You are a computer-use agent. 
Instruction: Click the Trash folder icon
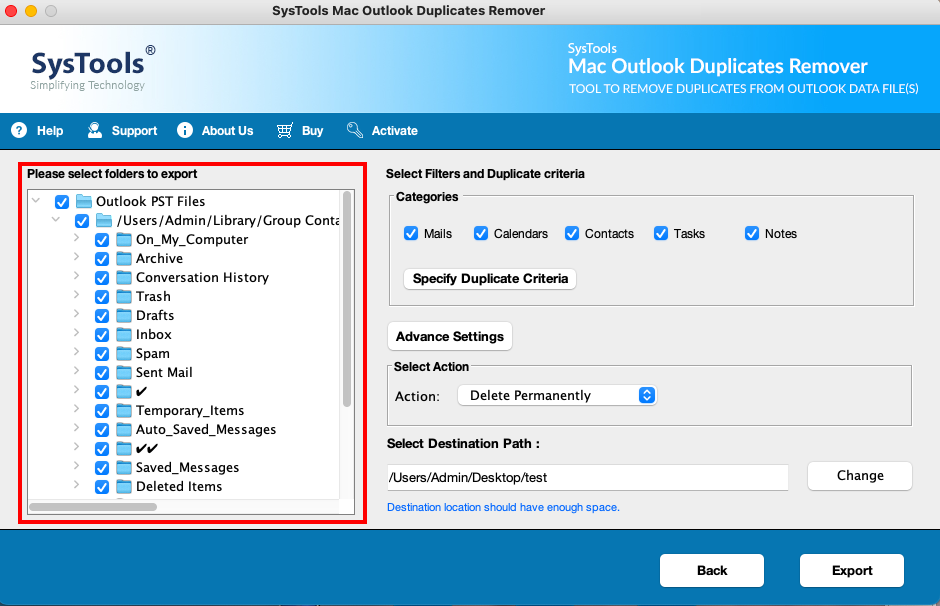[124, 297]
